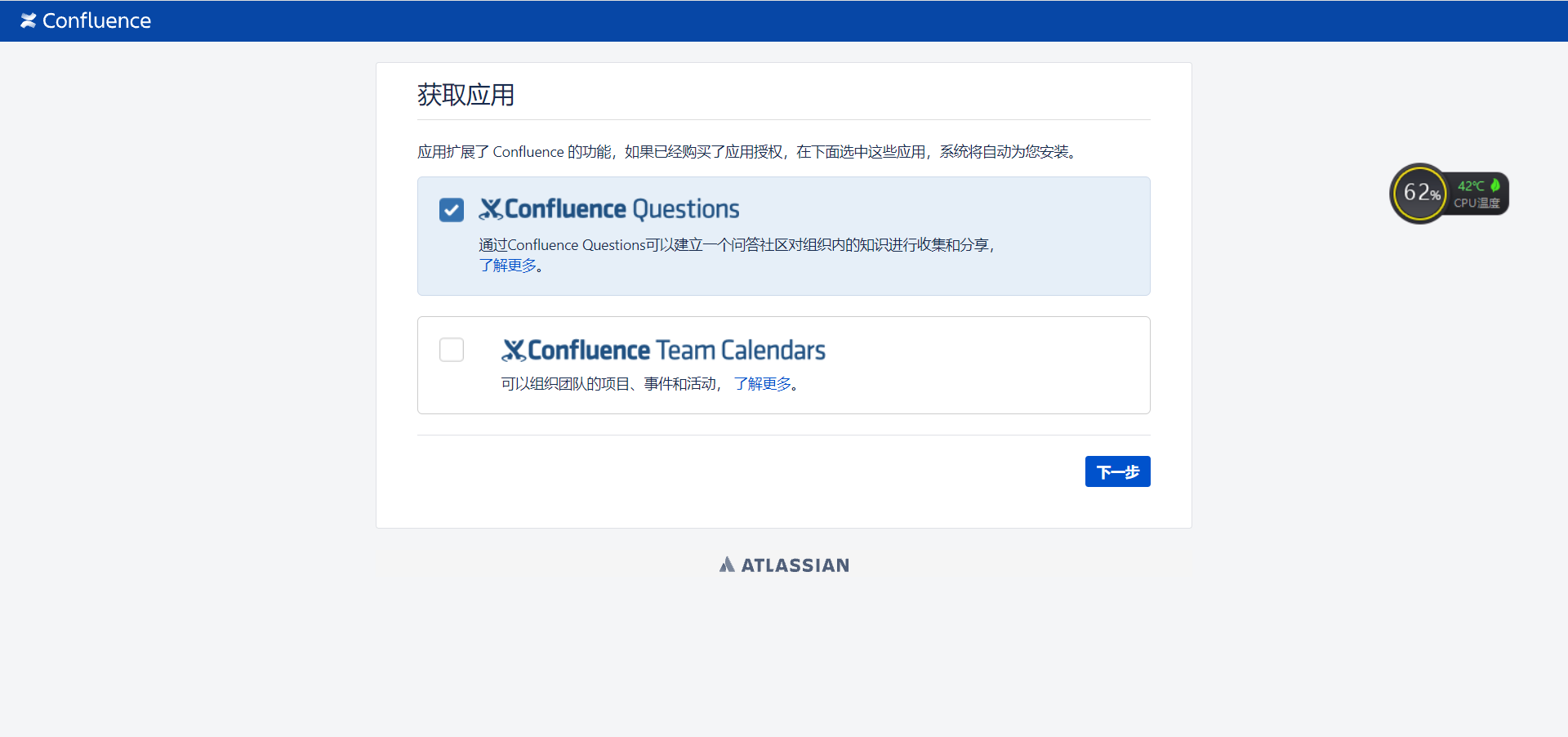Screen dimensions: 1568x737
Task: Open 了解更多 link under Team Calendars
Action: [763, 384]
